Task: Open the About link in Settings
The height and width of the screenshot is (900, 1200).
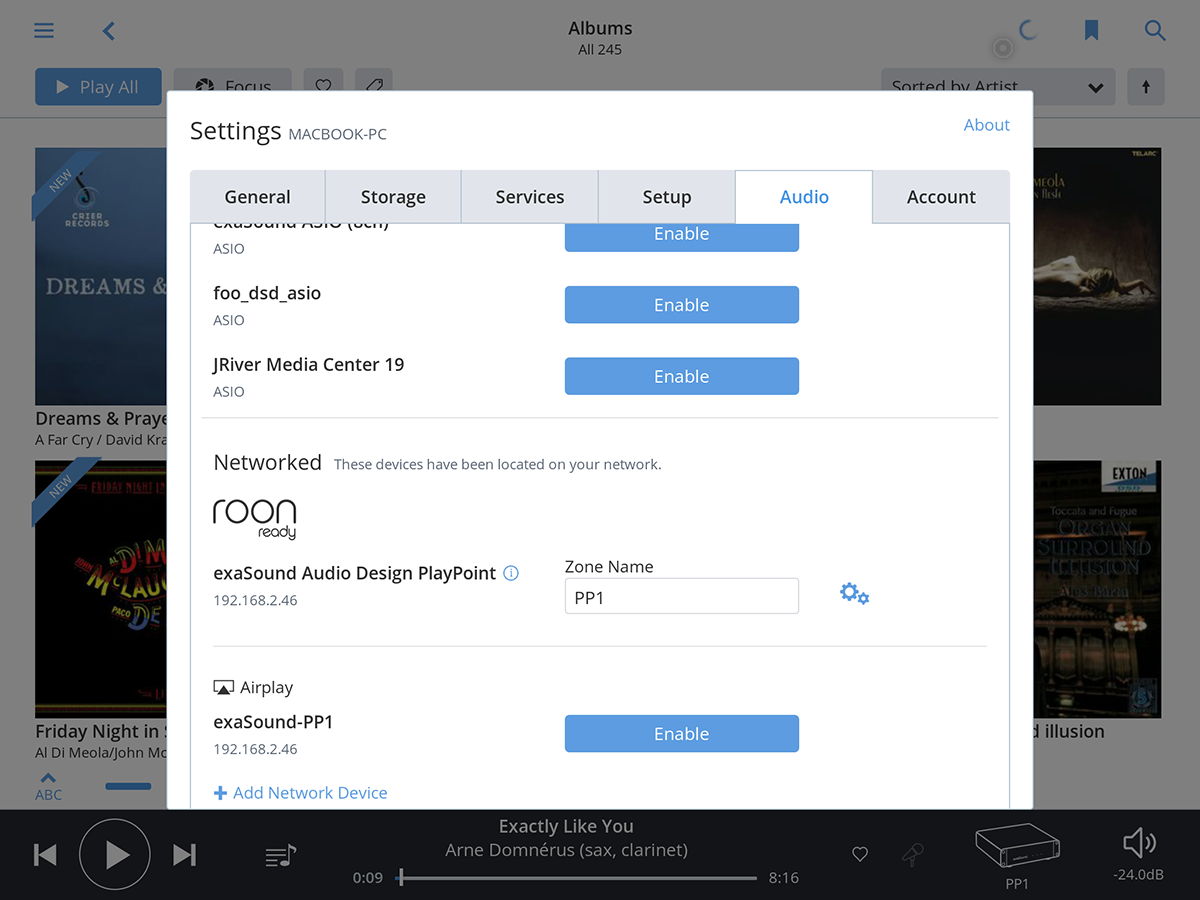Action: pos(987,125)
